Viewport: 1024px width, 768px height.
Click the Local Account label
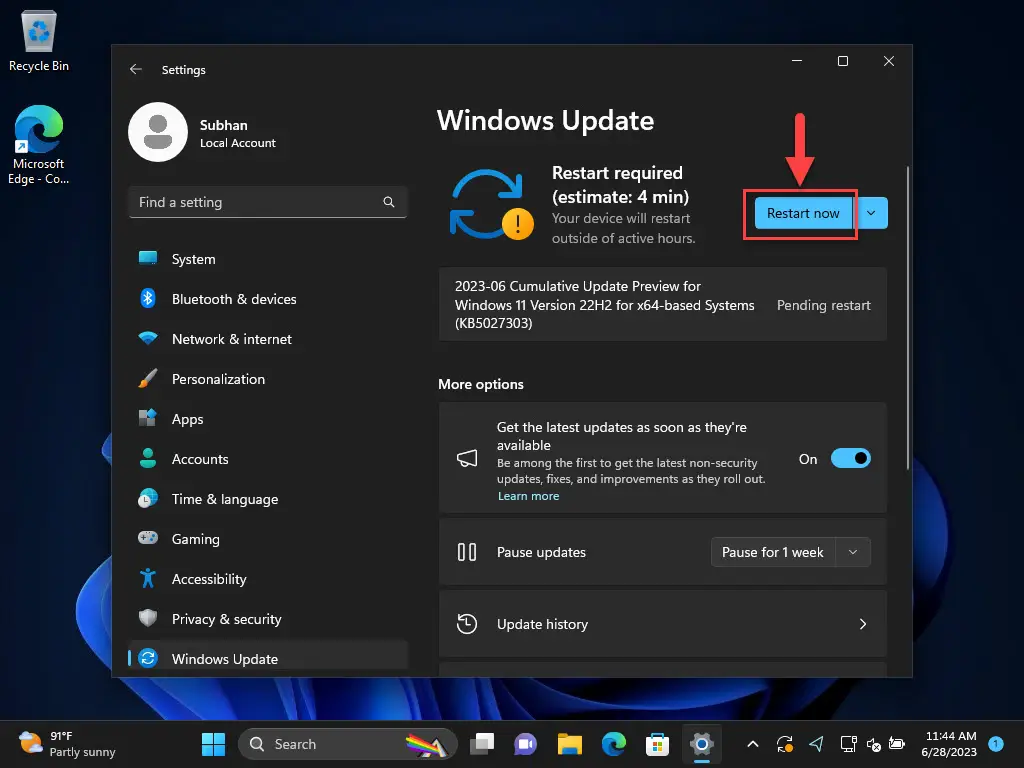pyautogui.click(x=238, y=143)
